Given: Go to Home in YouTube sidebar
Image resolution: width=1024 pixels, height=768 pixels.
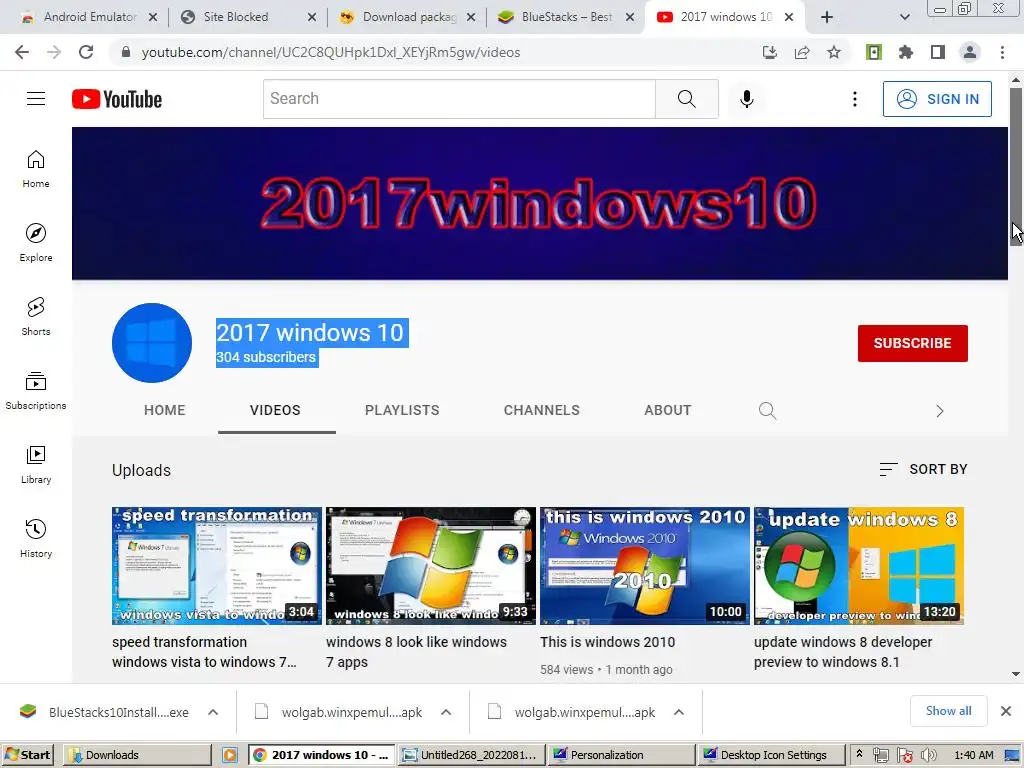Looking at the screenshot, I should 36,169.
